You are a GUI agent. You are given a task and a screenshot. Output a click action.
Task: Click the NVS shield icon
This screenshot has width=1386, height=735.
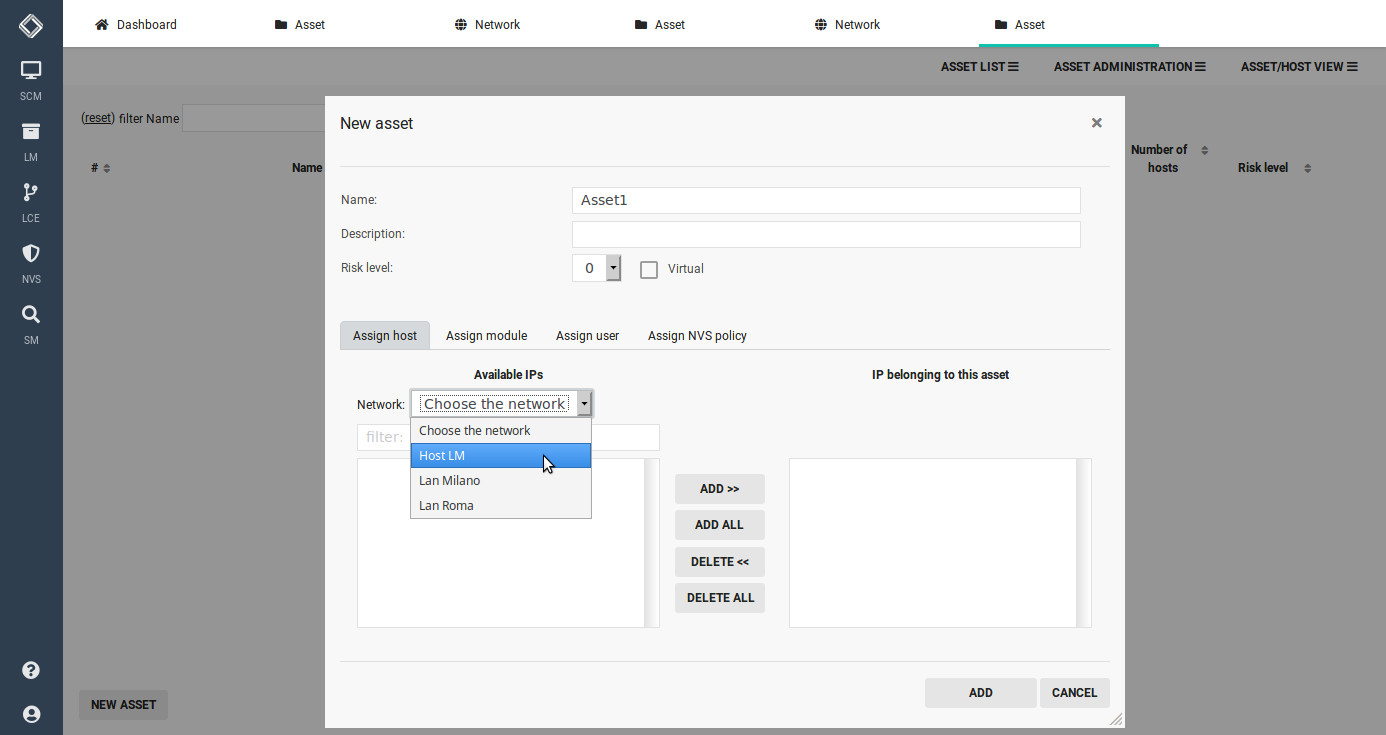pyautogui.click(x=31, y=255)
